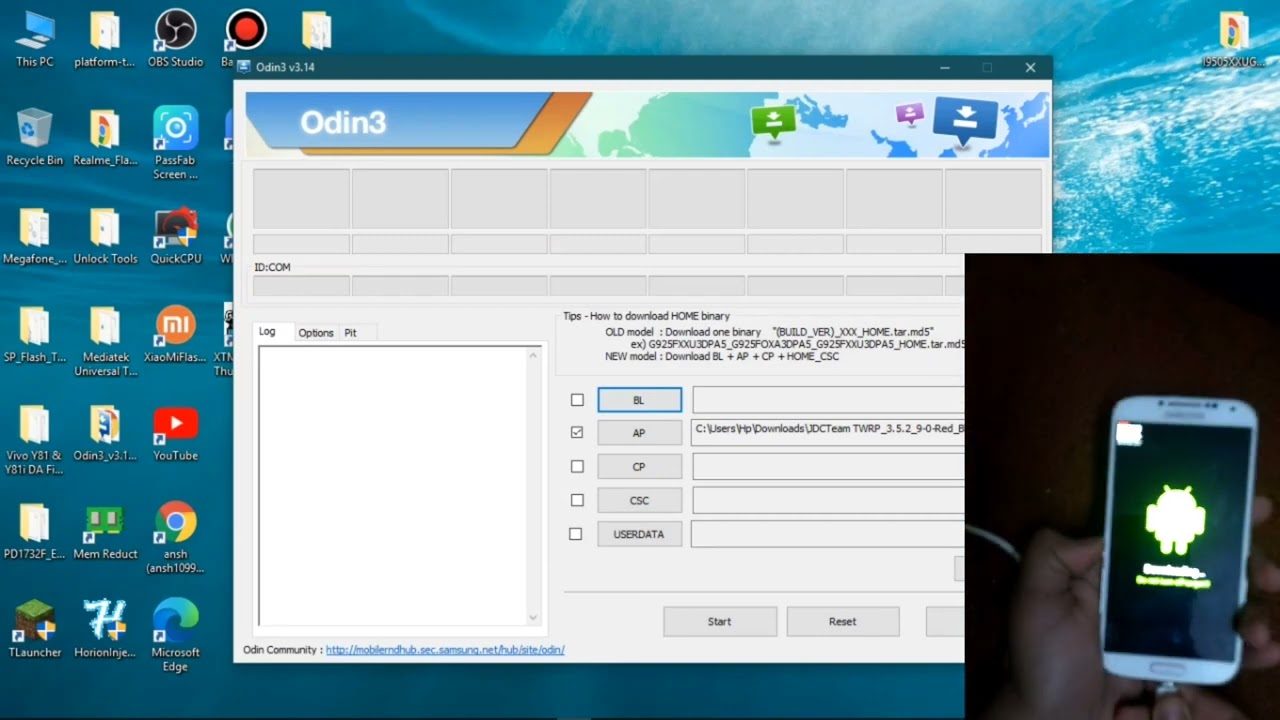Launch TLauncher from the desktop
Viewport: 1280px width, 720px height.
tap(34, 628)
